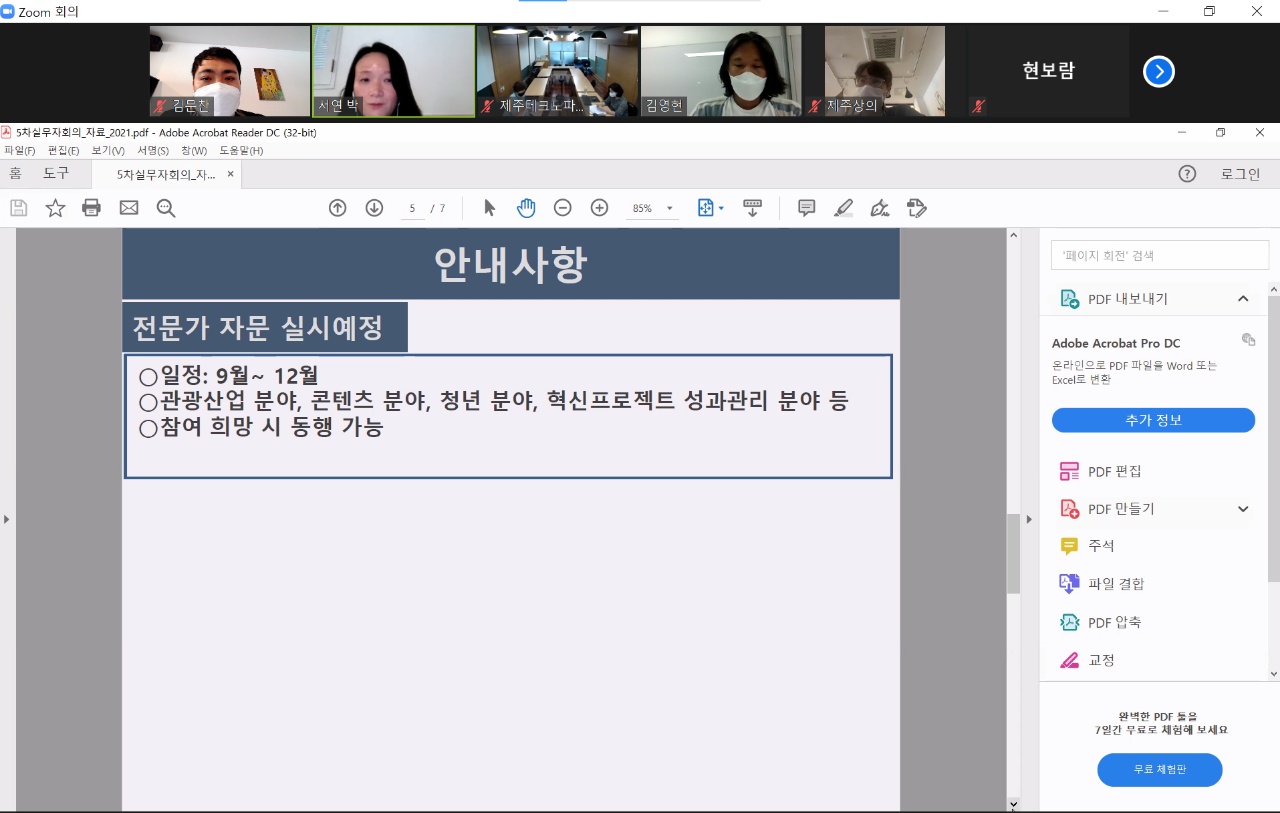Click the 무료 체험판 button
The height and width of the screenshot is (813, 1280).
pos(1159,770)
